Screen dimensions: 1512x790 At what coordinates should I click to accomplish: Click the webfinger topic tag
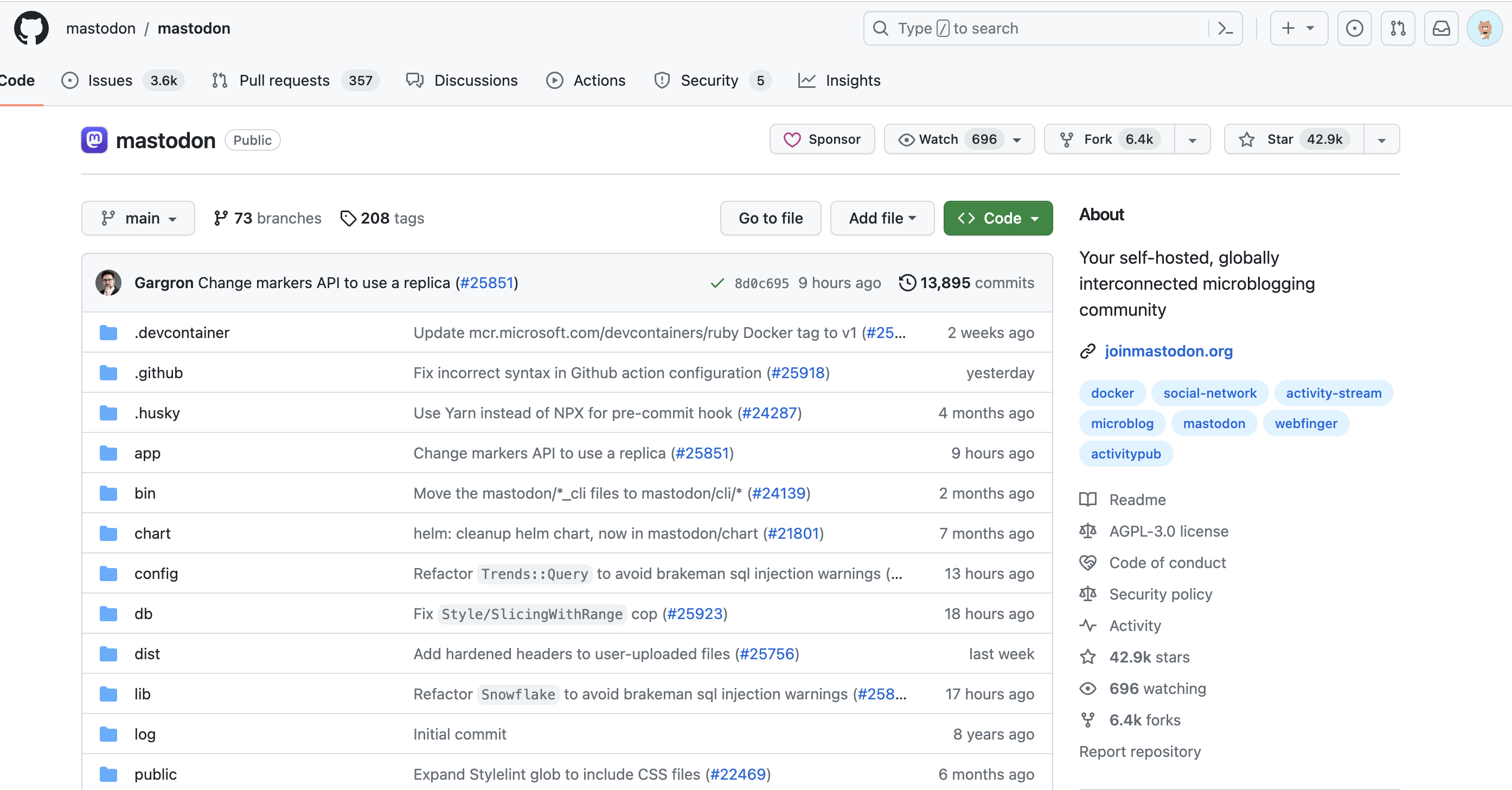1305,424
